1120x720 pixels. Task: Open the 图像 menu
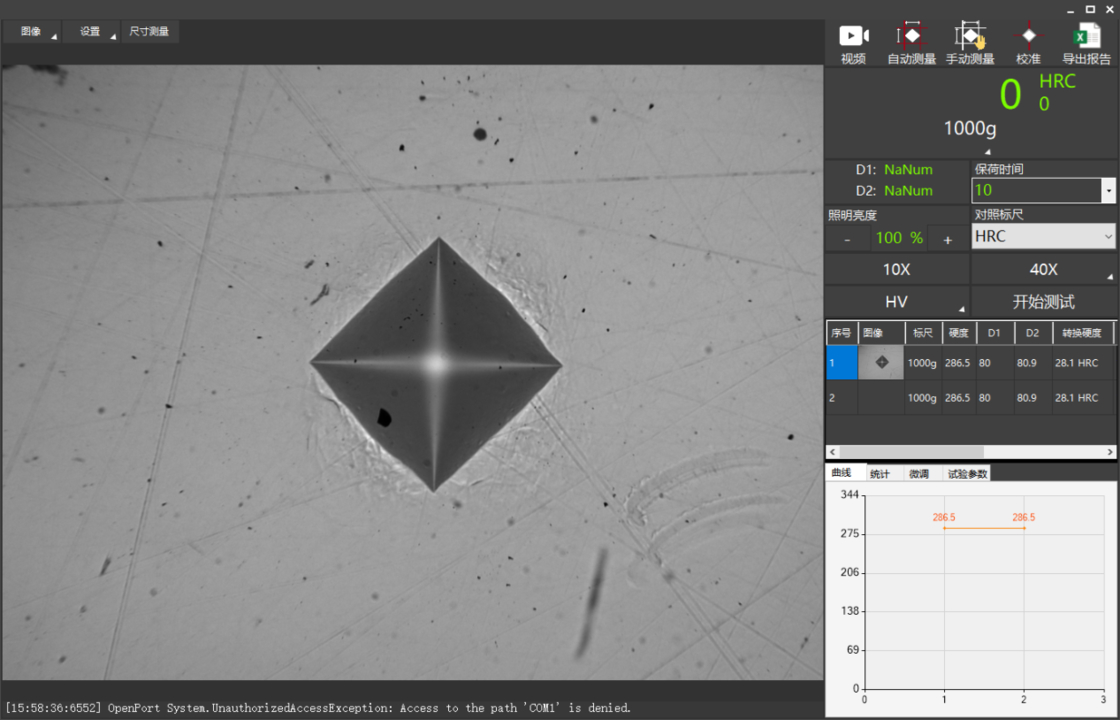(x=32, y=31)
